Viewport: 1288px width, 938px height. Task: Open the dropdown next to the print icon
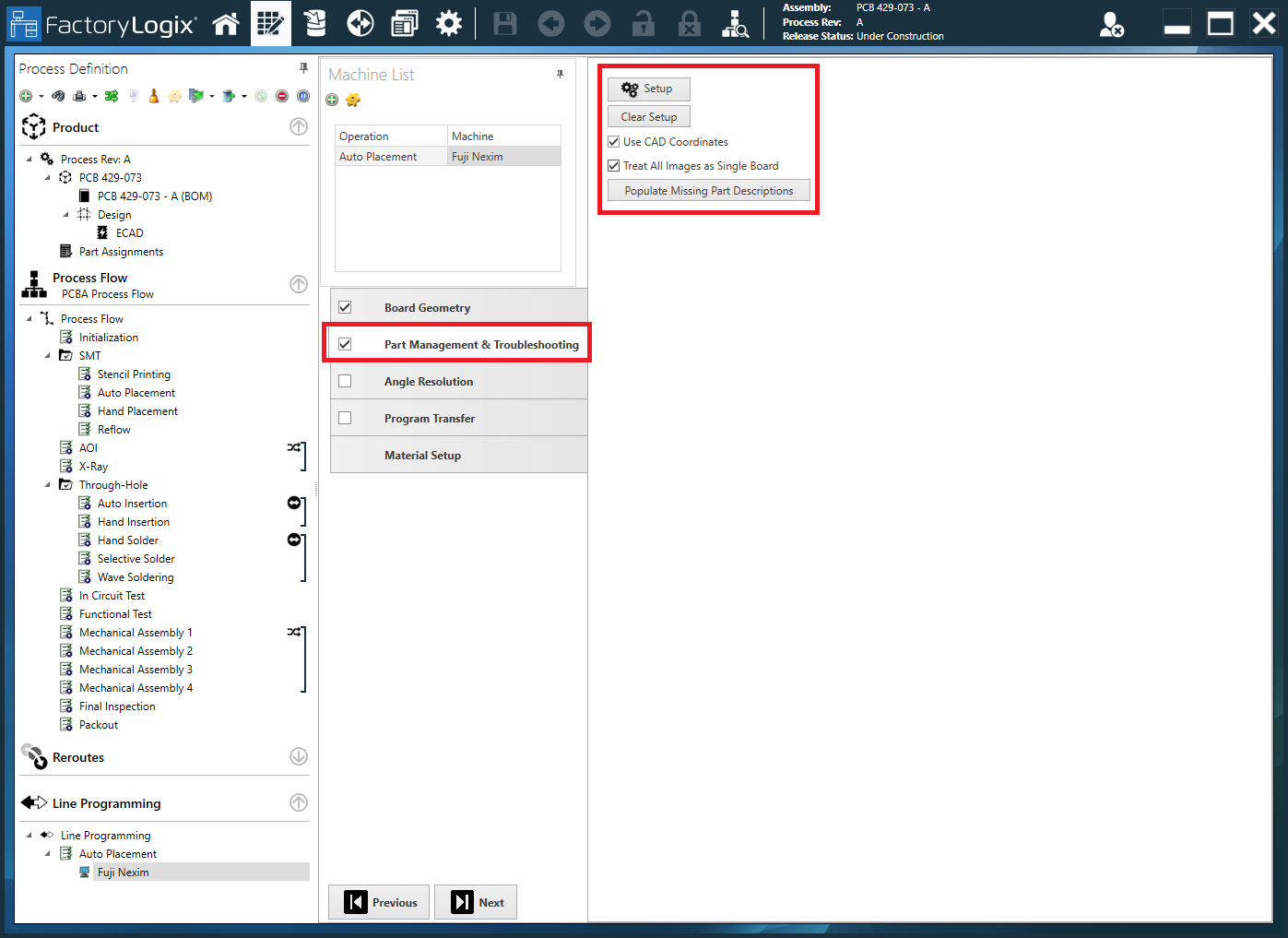click(94, 95)
